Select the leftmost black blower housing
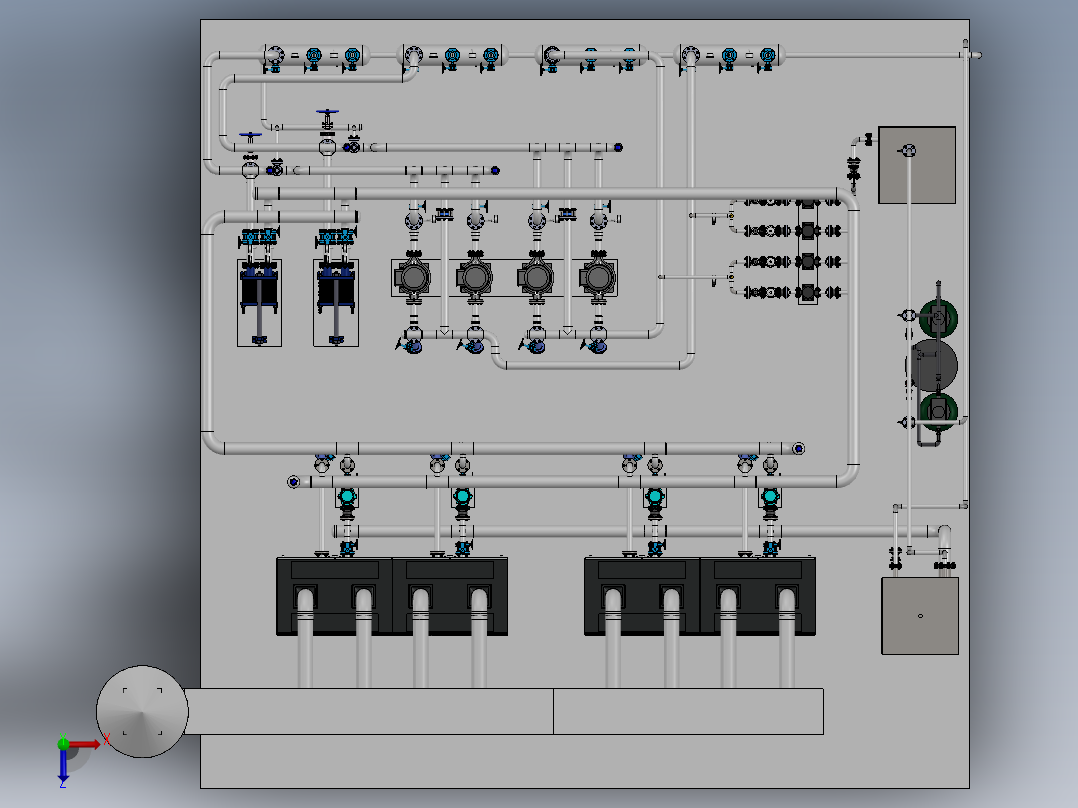Image resolution: width=1078 pixels, height=808 pixels. click(334, 596)
